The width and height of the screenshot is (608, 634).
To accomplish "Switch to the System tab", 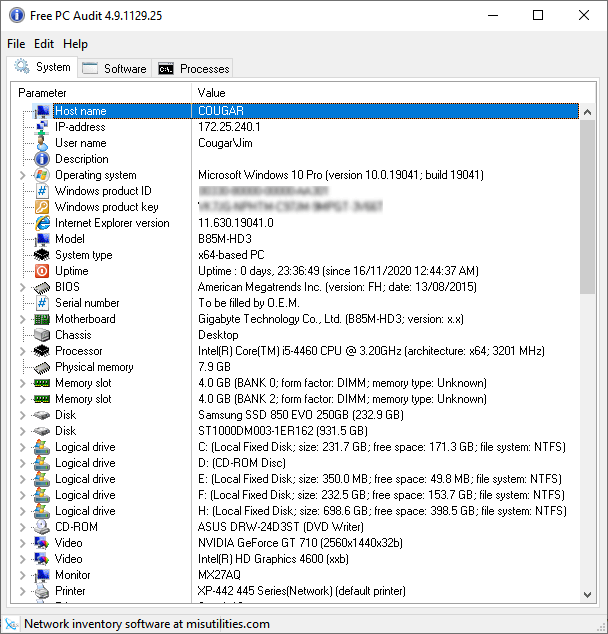I will [x=42, y=67].
